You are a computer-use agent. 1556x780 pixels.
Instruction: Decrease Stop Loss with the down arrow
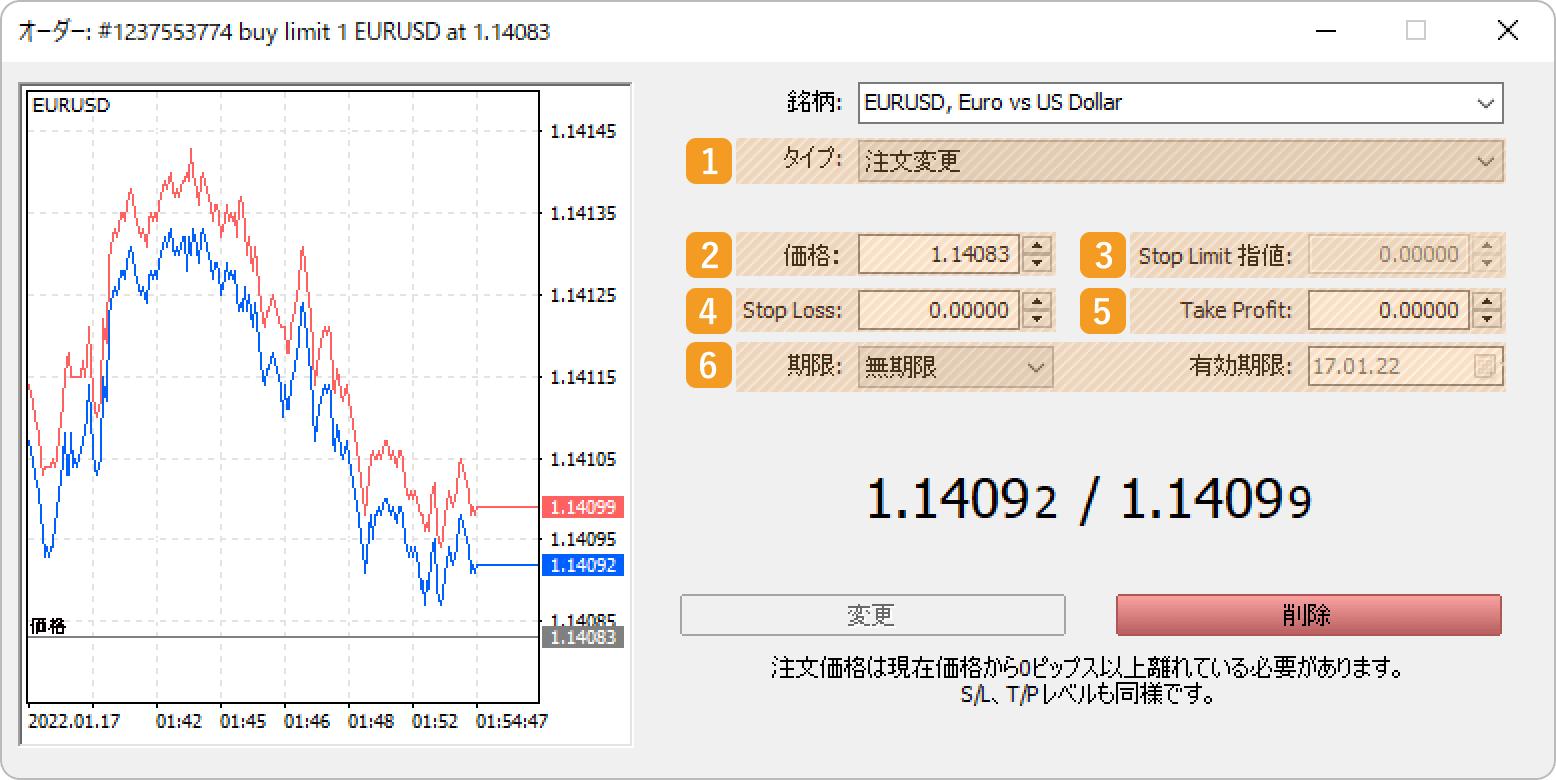(1038, 319)
